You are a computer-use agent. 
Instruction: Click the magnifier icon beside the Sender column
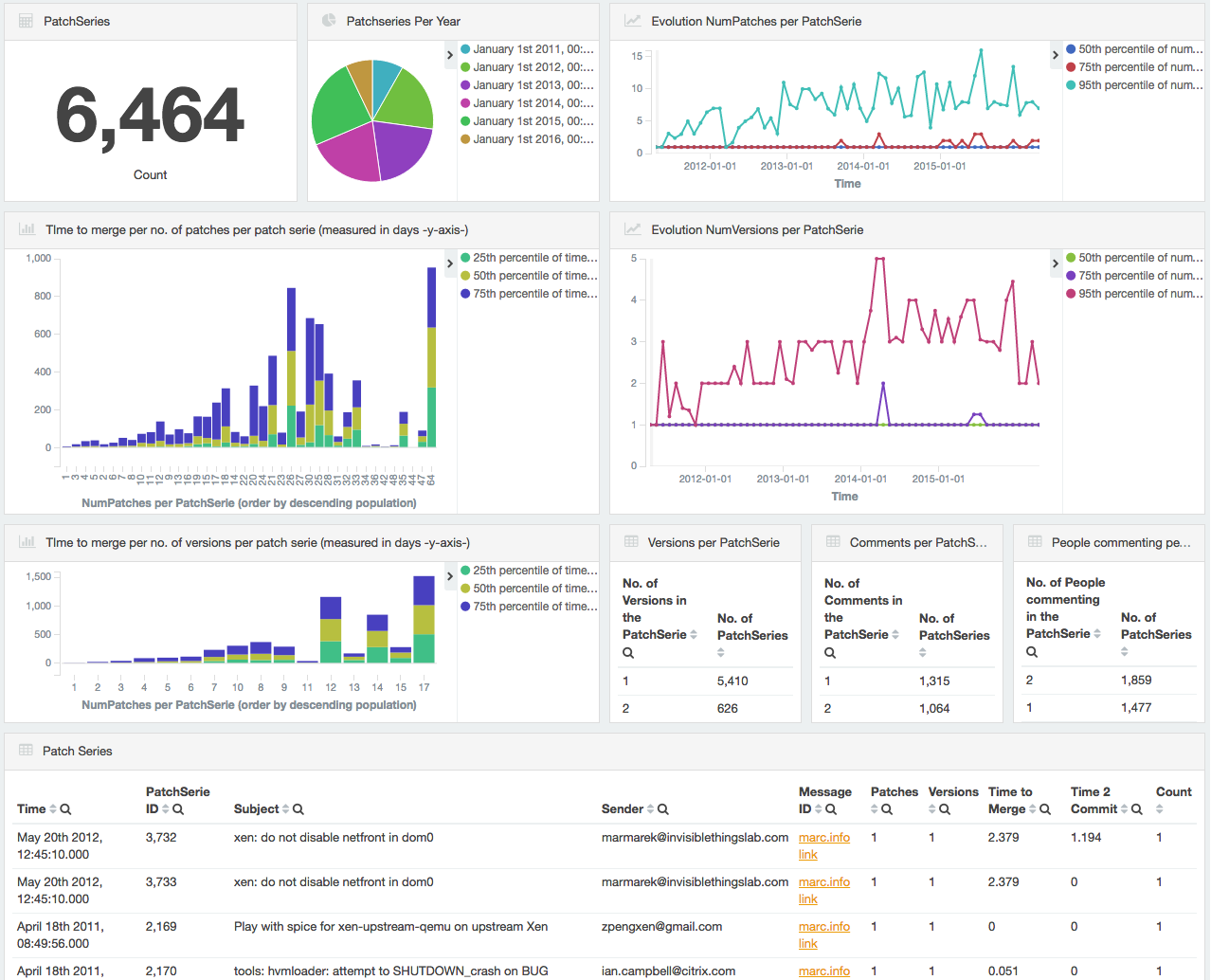pos(663,809)
